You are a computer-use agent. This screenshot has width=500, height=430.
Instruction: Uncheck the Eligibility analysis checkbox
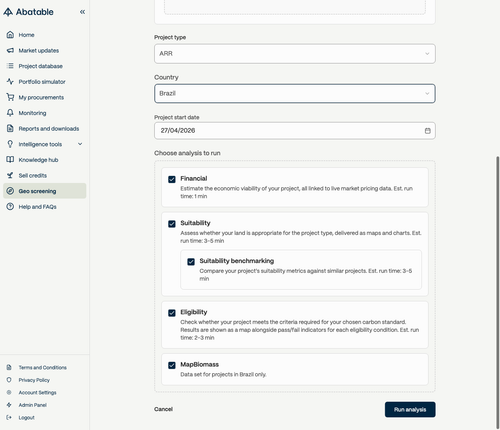172,313
